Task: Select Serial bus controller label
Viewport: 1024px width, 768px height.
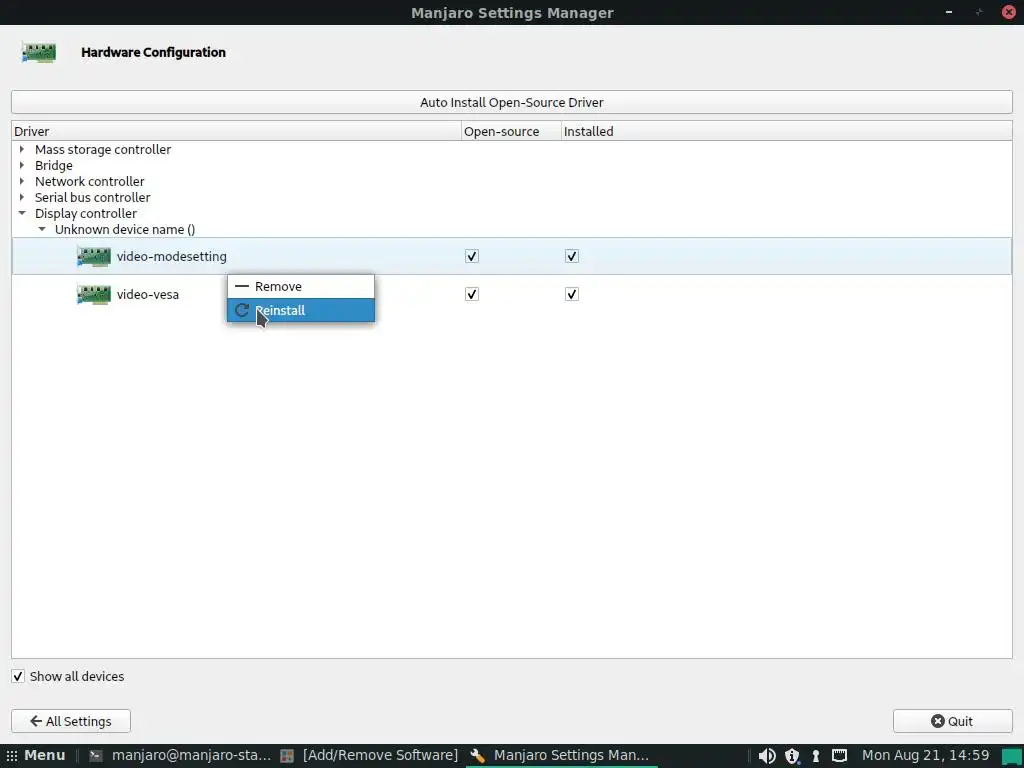Action: click(x=93, y=197)
